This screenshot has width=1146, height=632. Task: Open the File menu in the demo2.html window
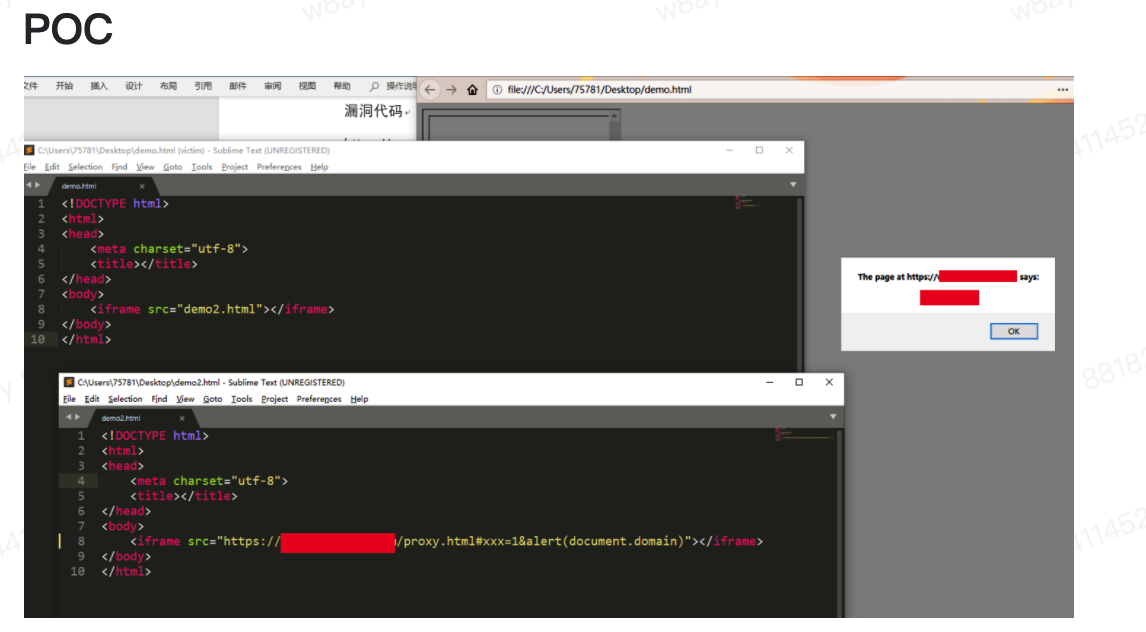(x=68, y=398)
